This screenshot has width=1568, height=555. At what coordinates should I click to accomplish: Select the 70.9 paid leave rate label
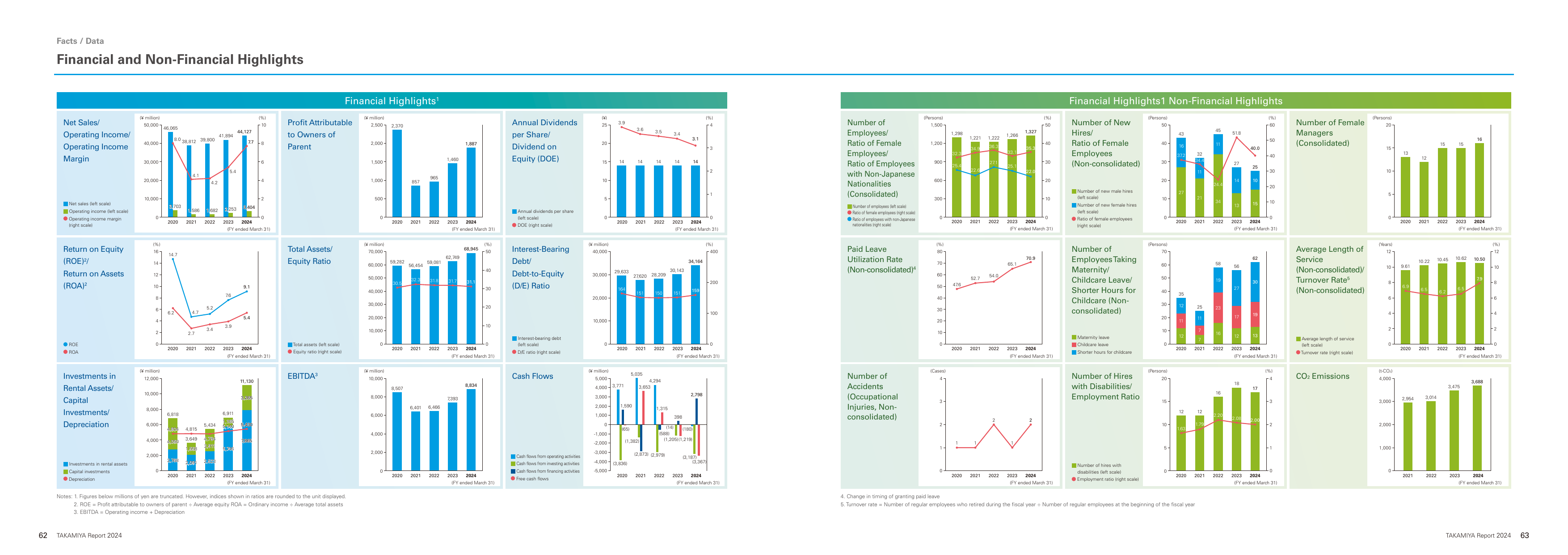coord(1030,258)
